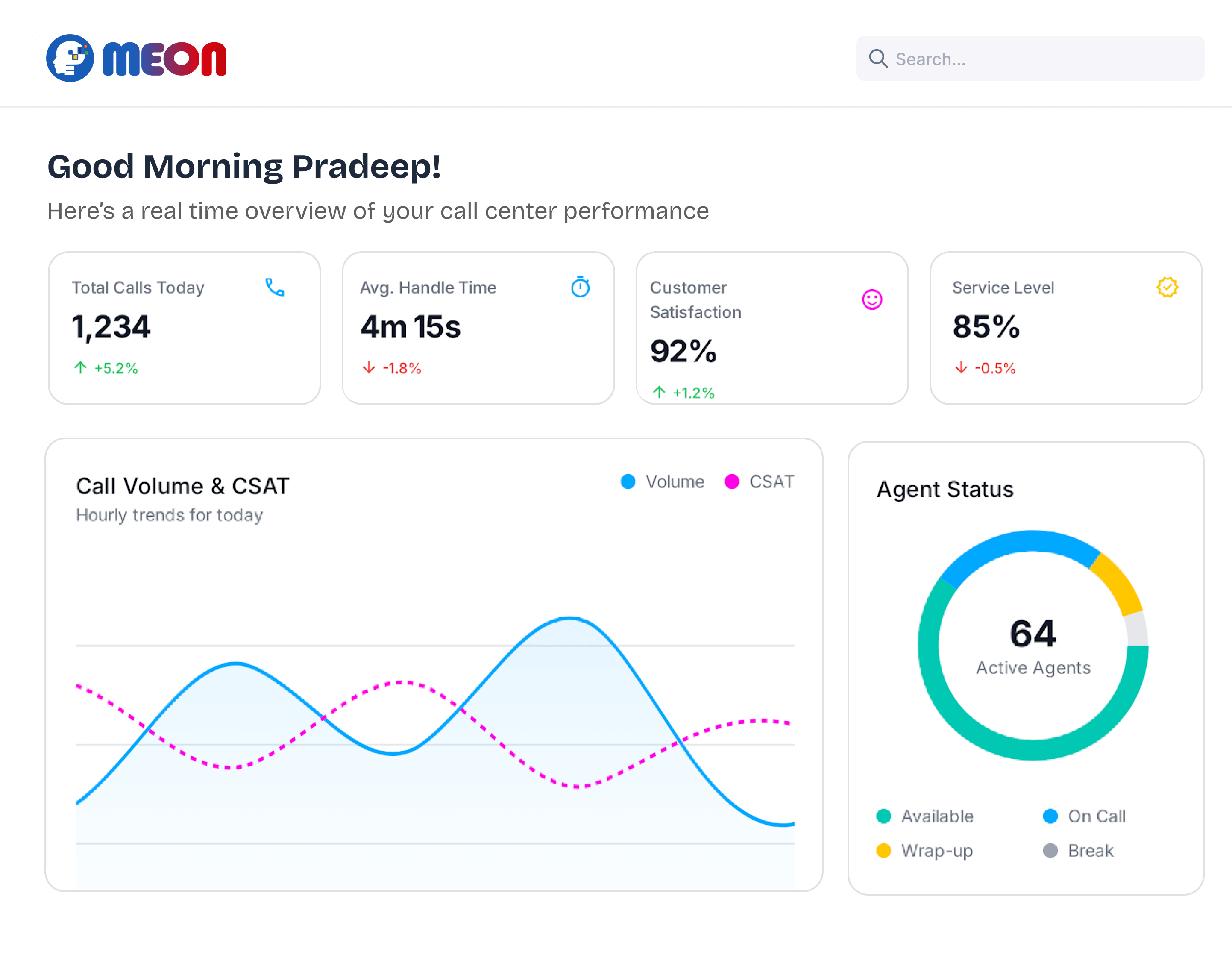Screen dimensions: 1232x969
Task: Click the Customer Satisfaction label
Action: 696,300
